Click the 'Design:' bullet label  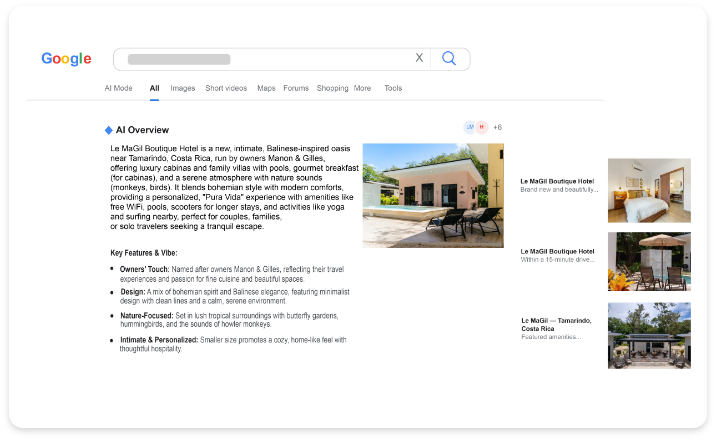click(x=133, y=292)
